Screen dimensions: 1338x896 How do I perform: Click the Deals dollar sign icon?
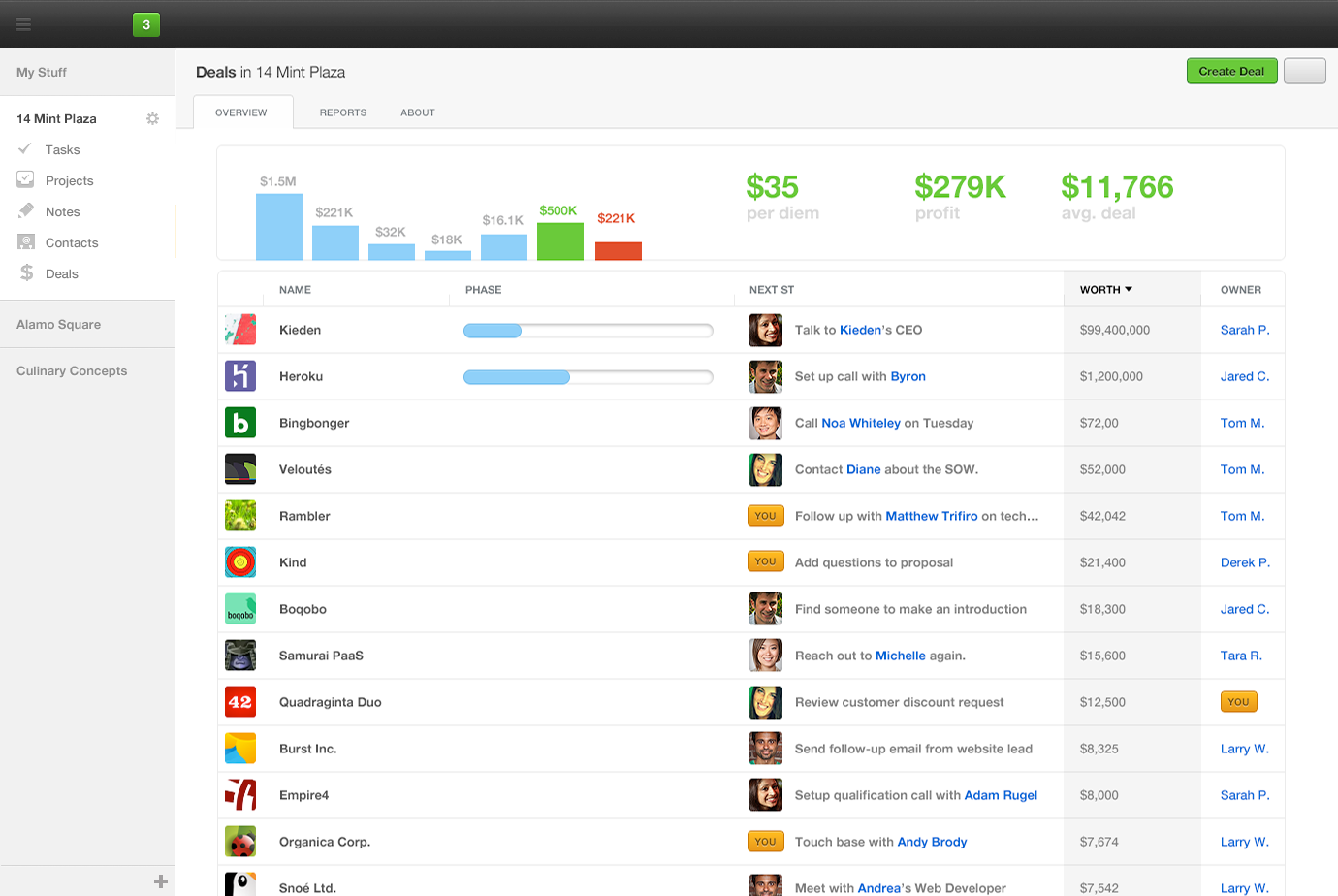coord(26,272)
